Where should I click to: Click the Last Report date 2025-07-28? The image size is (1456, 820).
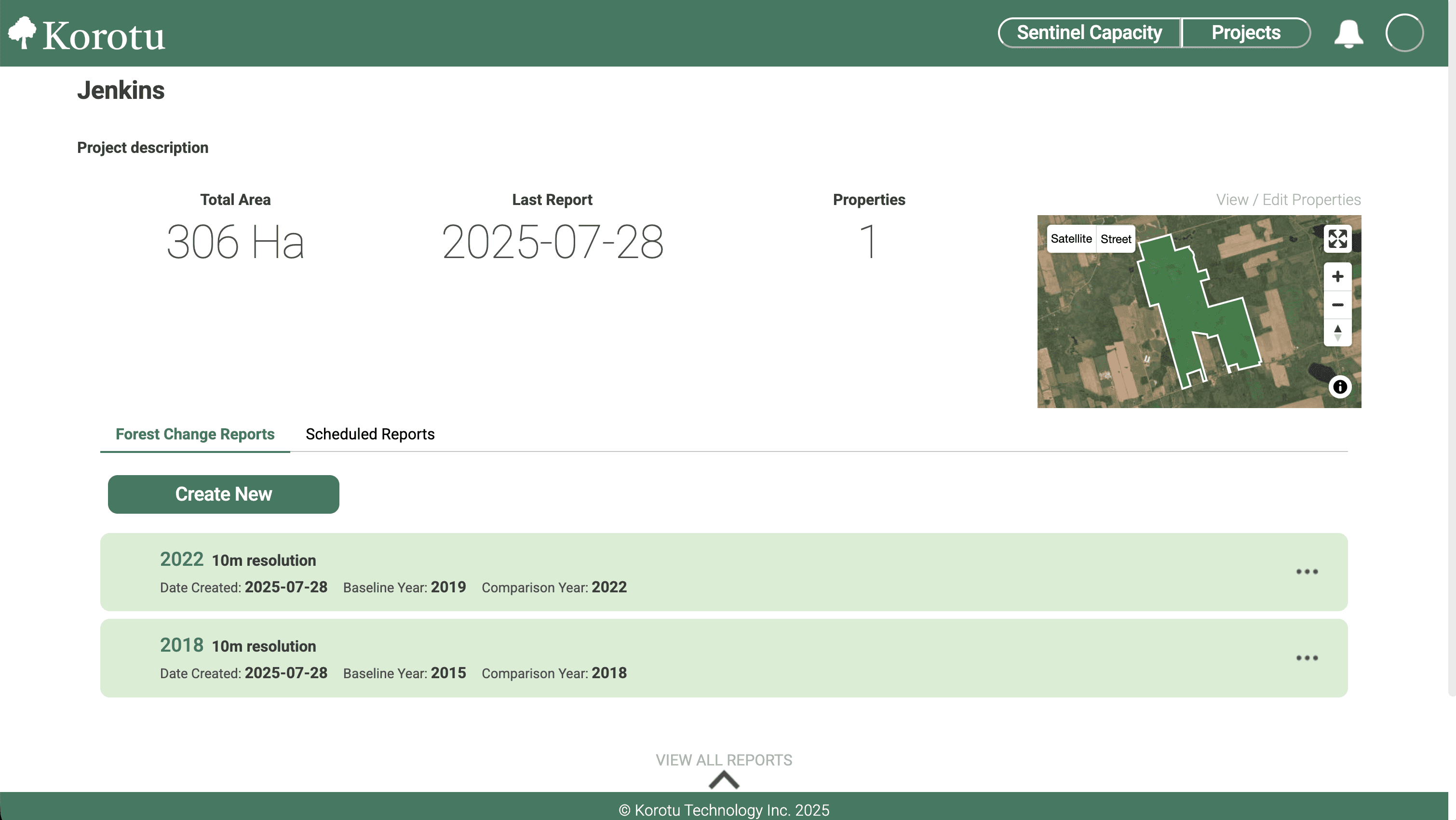click(552, 242)
